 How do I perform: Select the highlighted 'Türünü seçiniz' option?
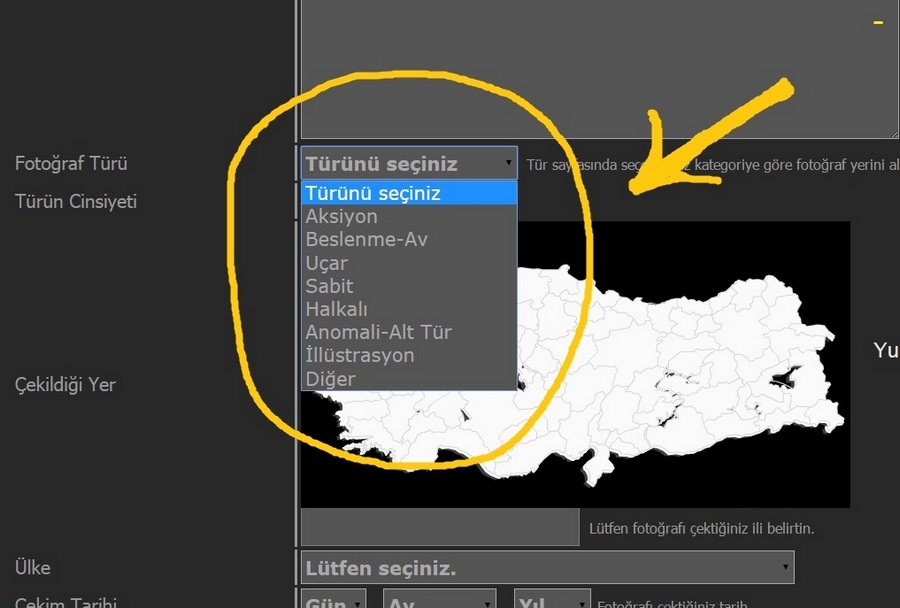click(409, 193)
